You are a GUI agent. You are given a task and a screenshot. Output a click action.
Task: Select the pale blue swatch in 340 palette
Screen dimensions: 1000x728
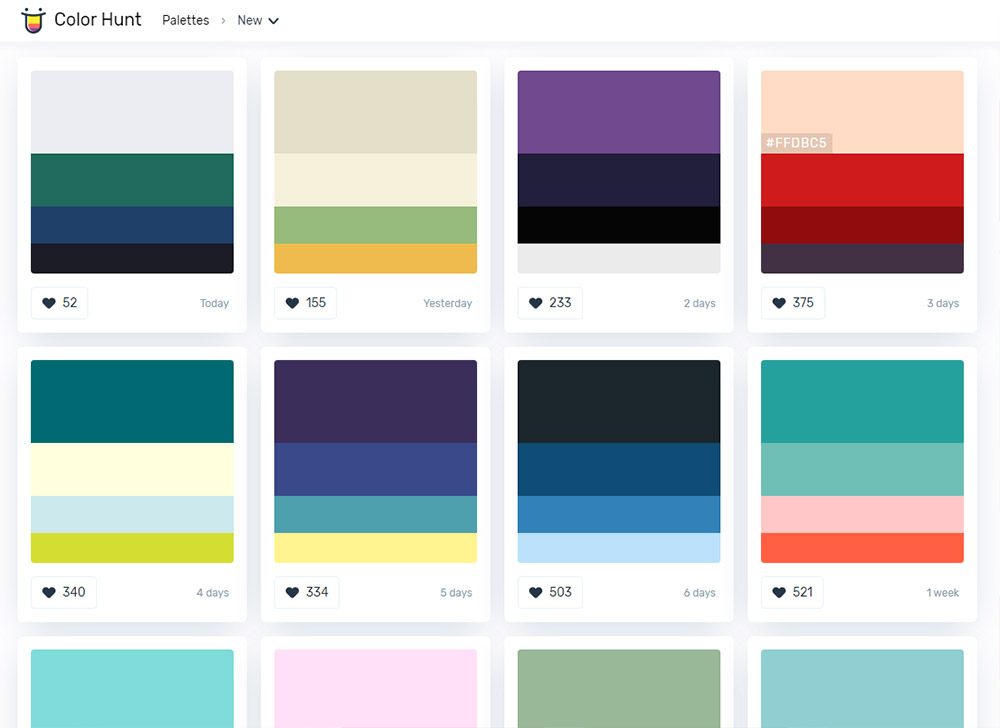[132, 514]
